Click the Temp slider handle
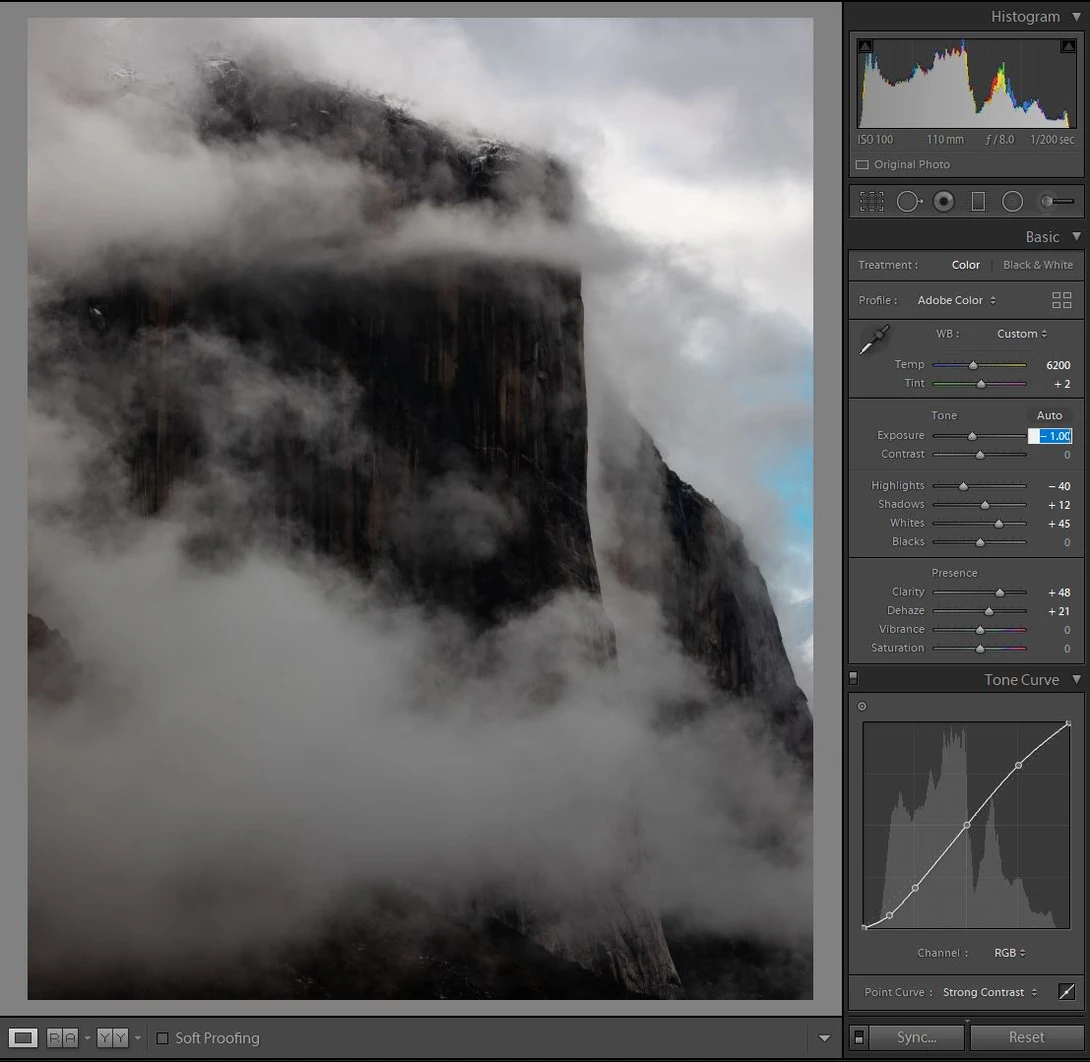 (973, 365)
